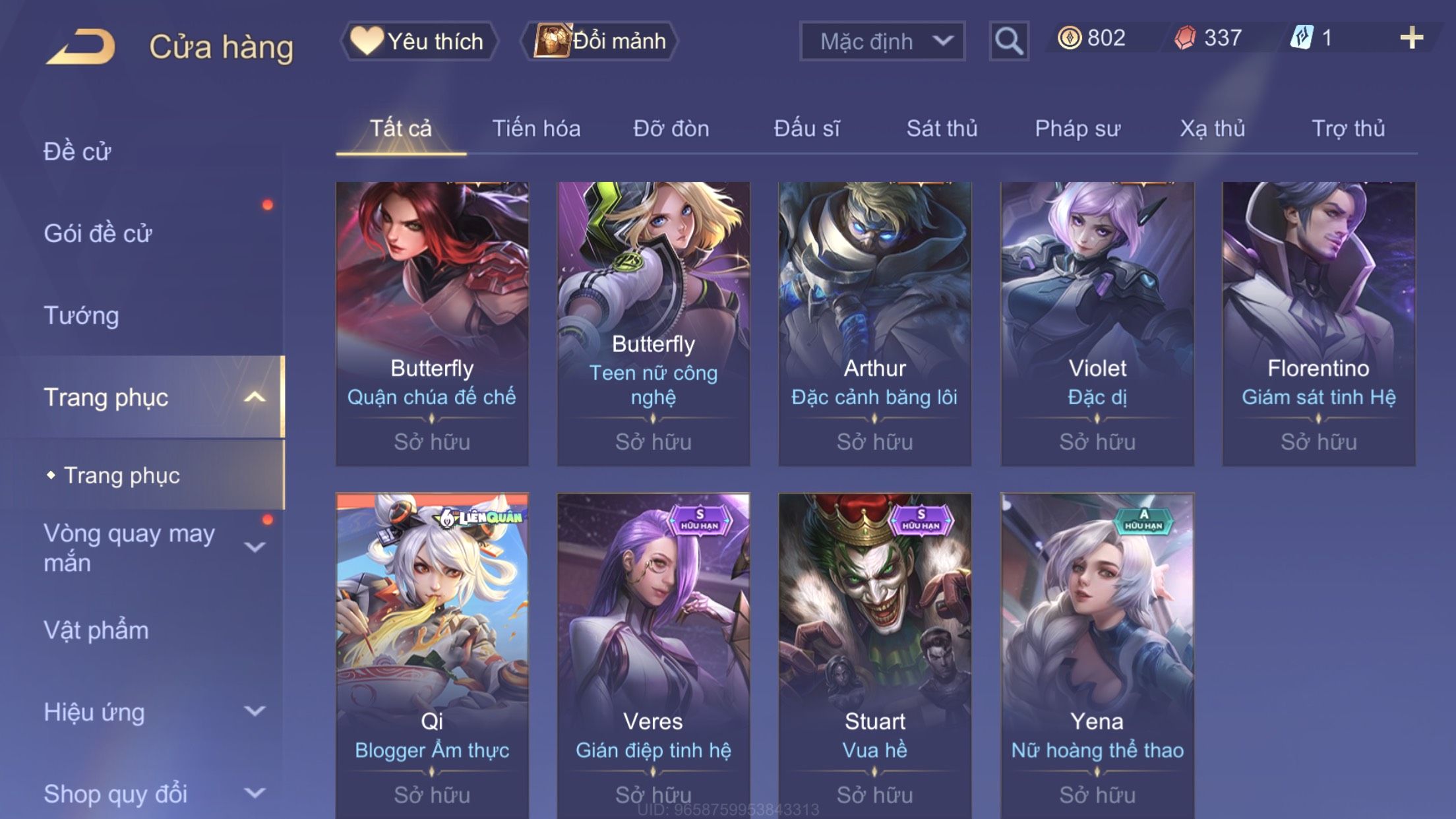
Task: Collapse the Trang phục sidebar section
Action: pos(255,397)
